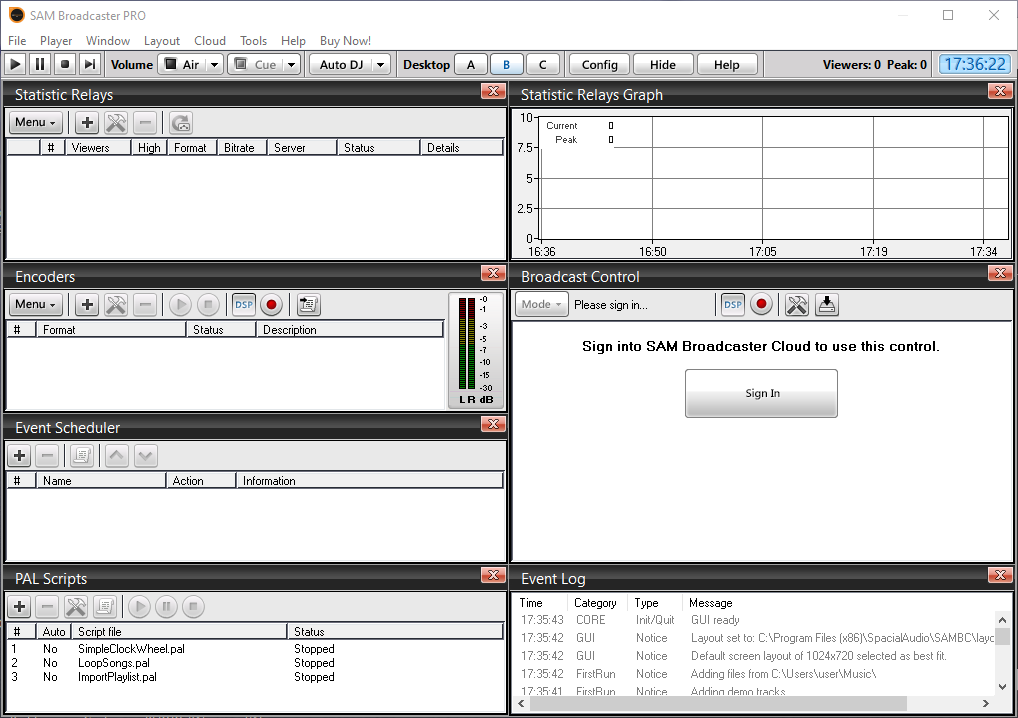Configure the selected statistic relay

pyautogui.click(x=116, y=122)
